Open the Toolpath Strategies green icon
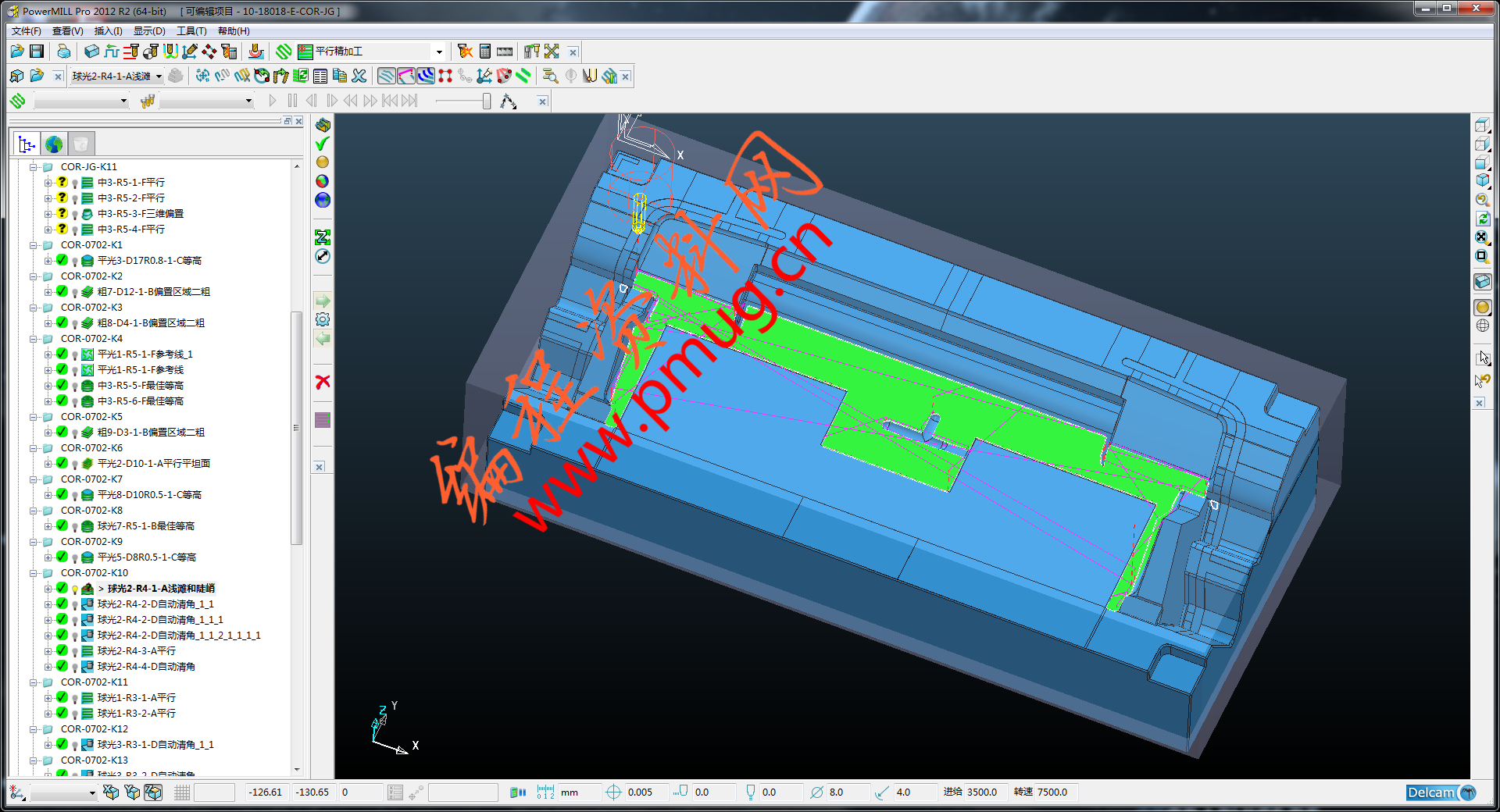 [284, 52]
